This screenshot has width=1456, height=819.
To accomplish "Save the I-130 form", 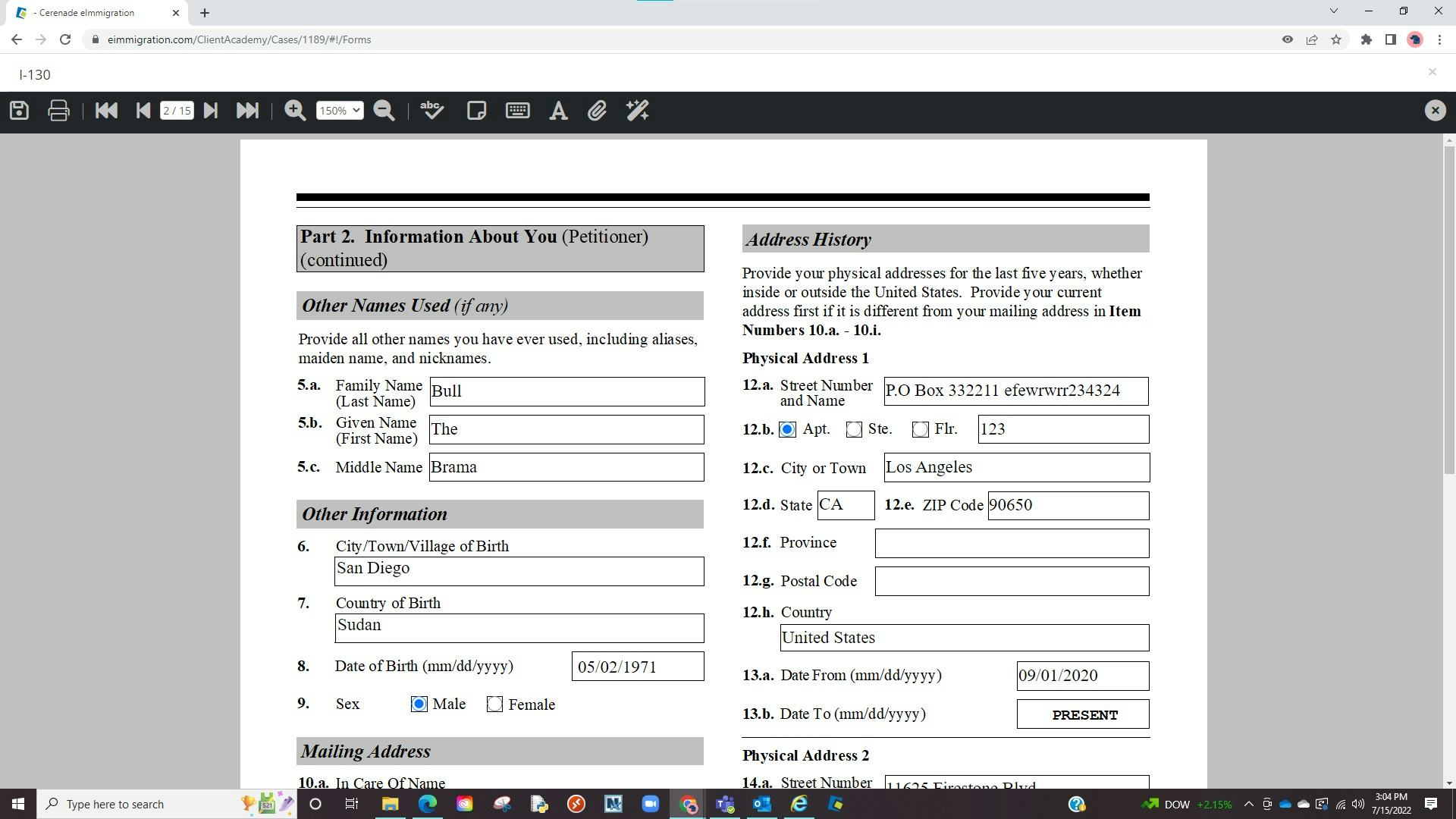I will point(18,110).
